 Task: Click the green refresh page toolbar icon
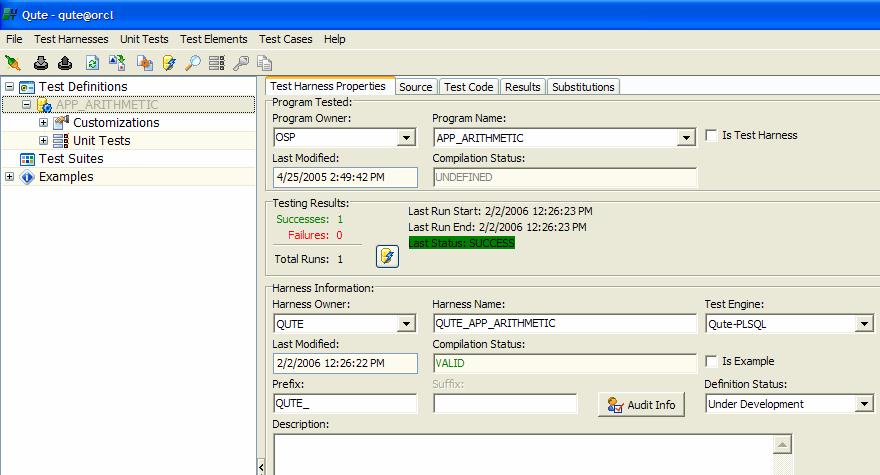tap(92, 63)
